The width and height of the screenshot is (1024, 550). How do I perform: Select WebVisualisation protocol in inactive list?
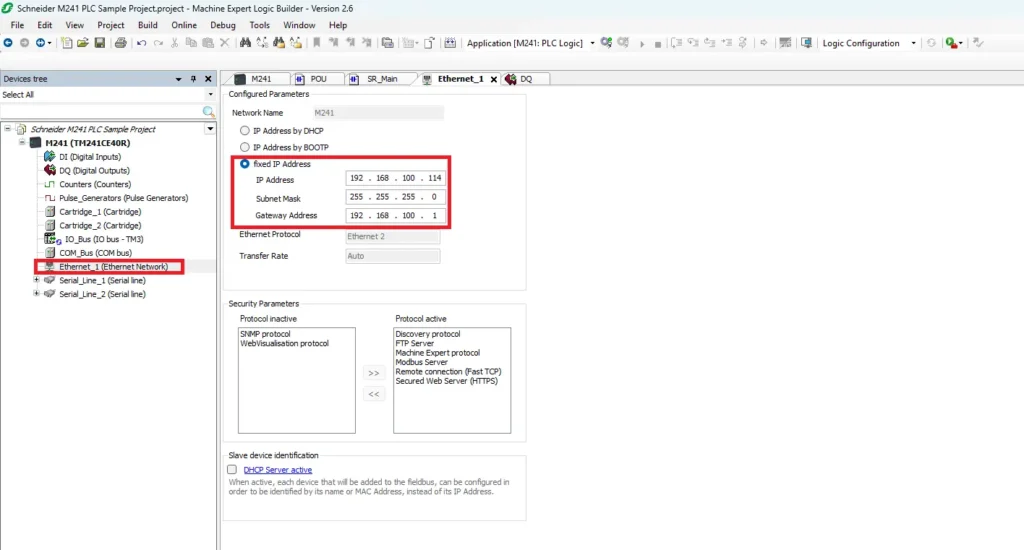point(284,343)
